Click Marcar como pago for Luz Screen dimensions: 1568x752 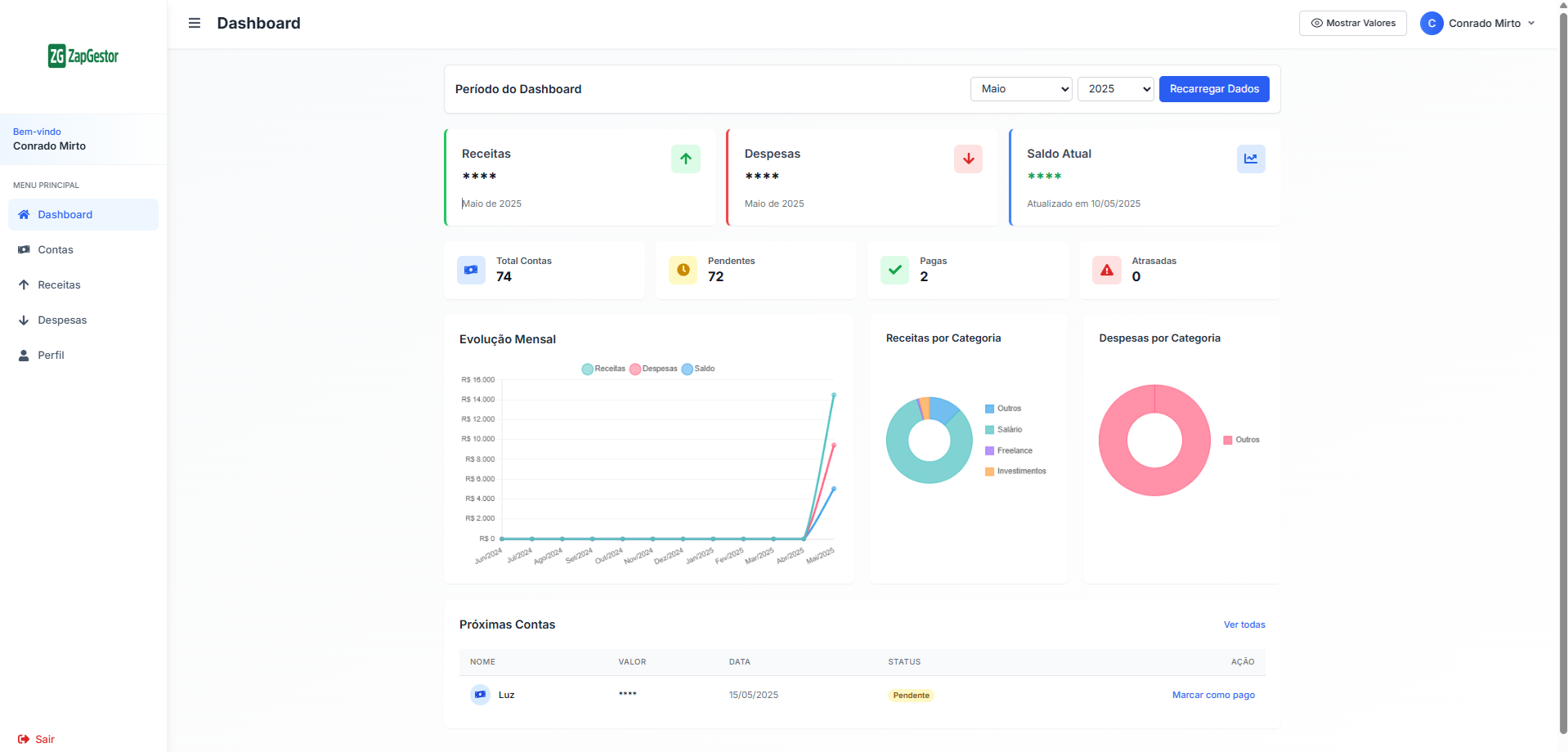coord(1213,694)
